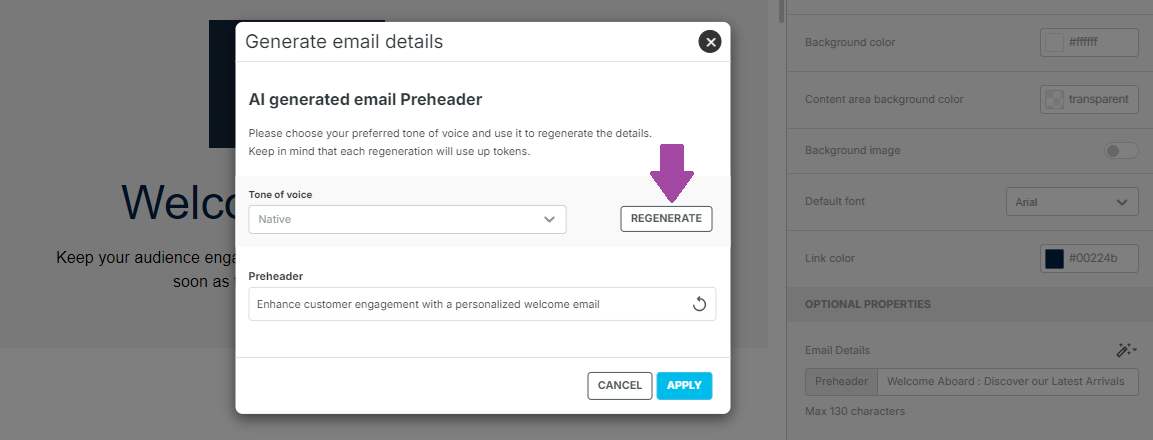Close the Generate email details dialog

pos(710,42)
